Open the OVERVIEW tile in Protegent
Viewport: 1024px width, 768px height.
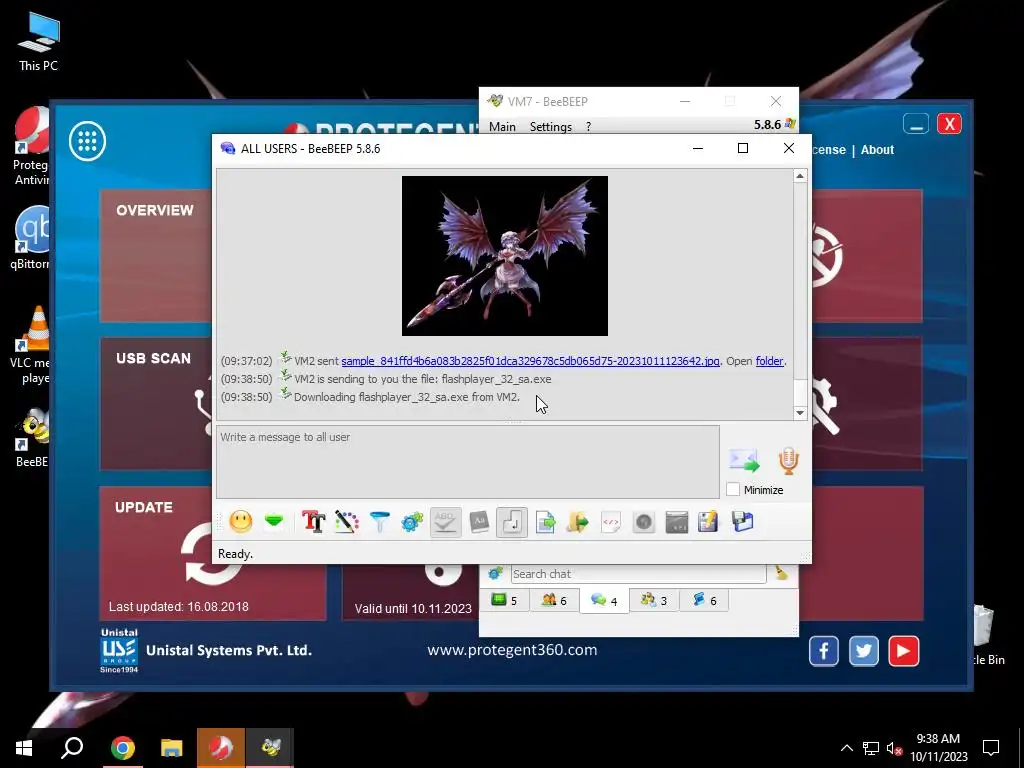[155, 256]
